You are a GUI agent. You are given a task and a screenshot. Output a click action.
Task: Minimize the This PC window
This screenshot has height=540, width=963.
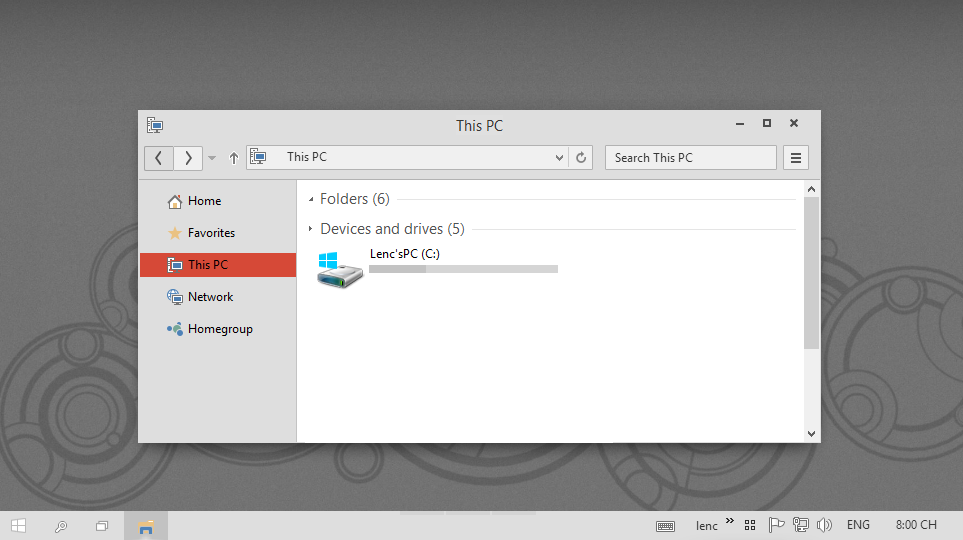740,123
